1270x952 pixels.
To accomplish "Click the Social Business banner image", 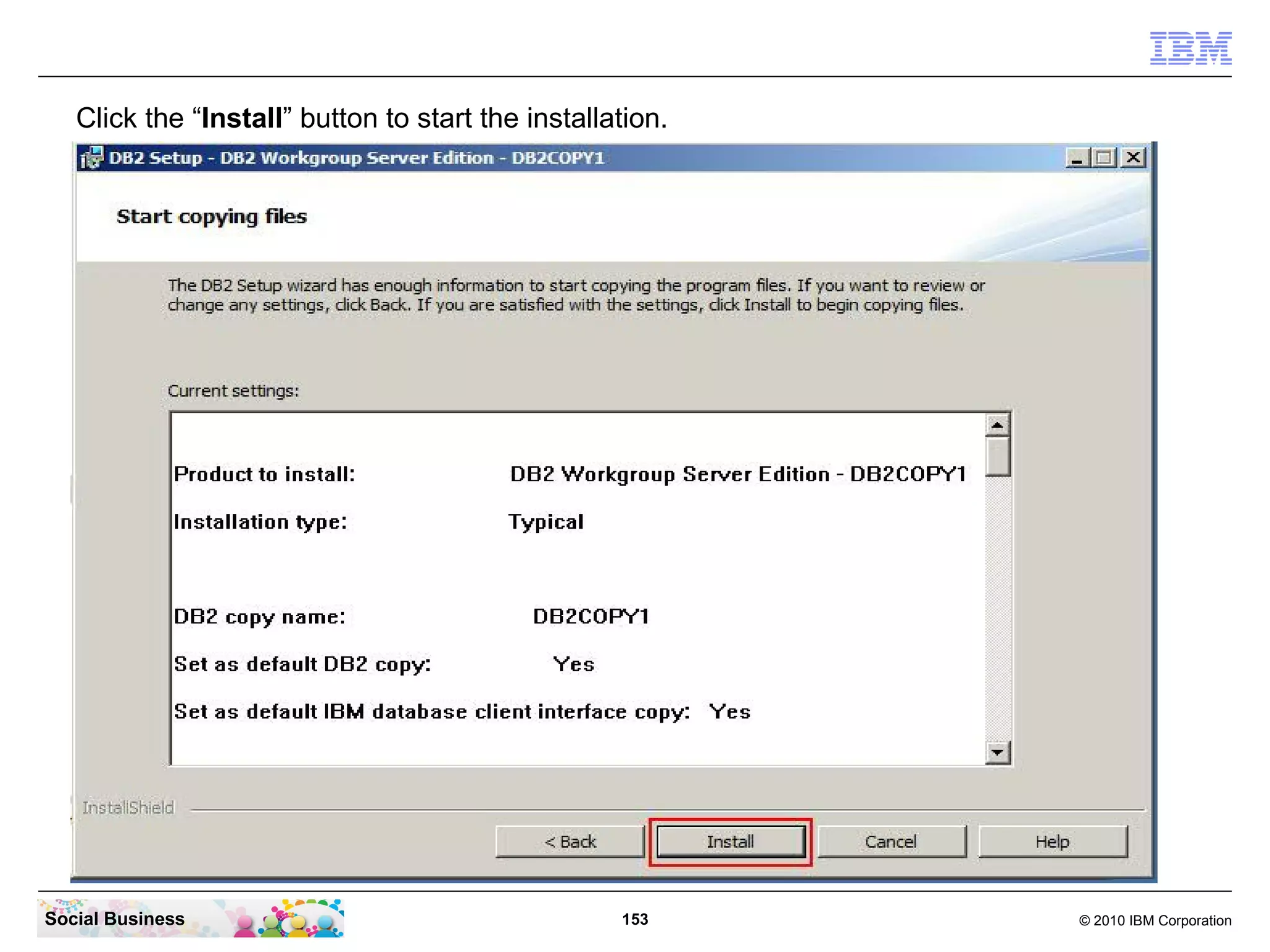I will tap(191, 918).
